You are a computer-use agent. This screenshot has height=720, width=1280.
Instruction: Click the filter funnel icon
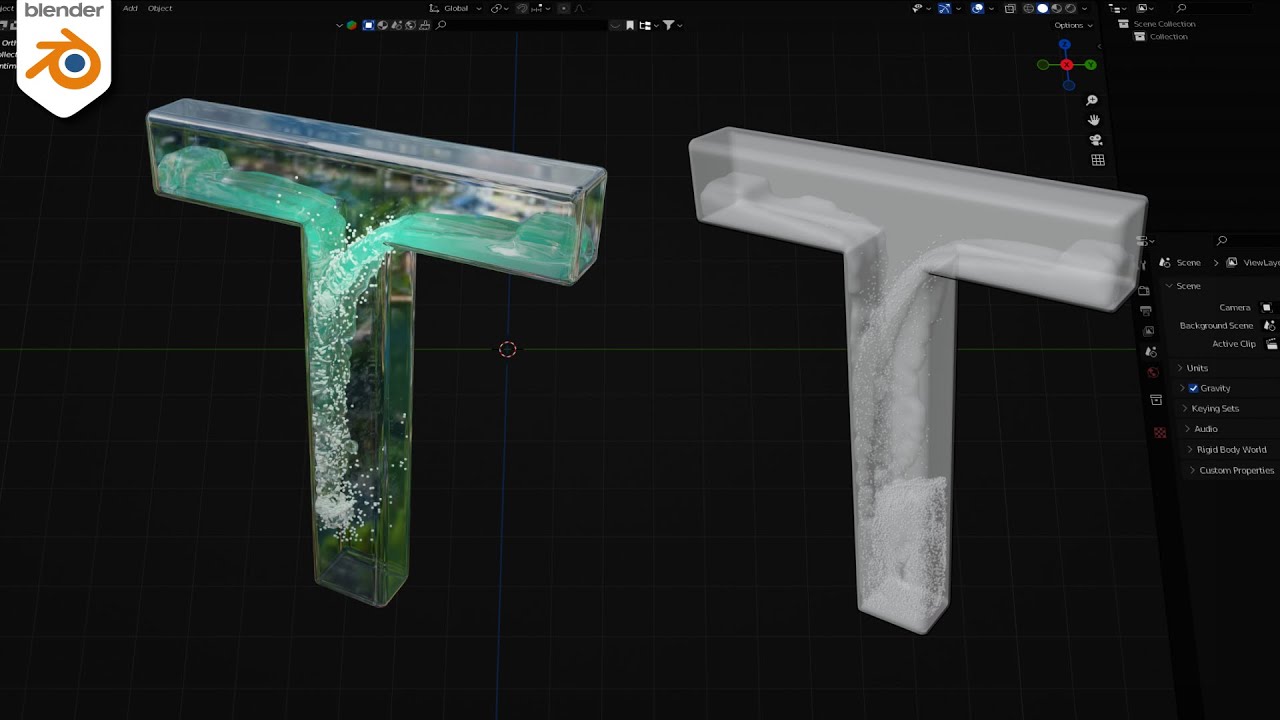point(668,25)
